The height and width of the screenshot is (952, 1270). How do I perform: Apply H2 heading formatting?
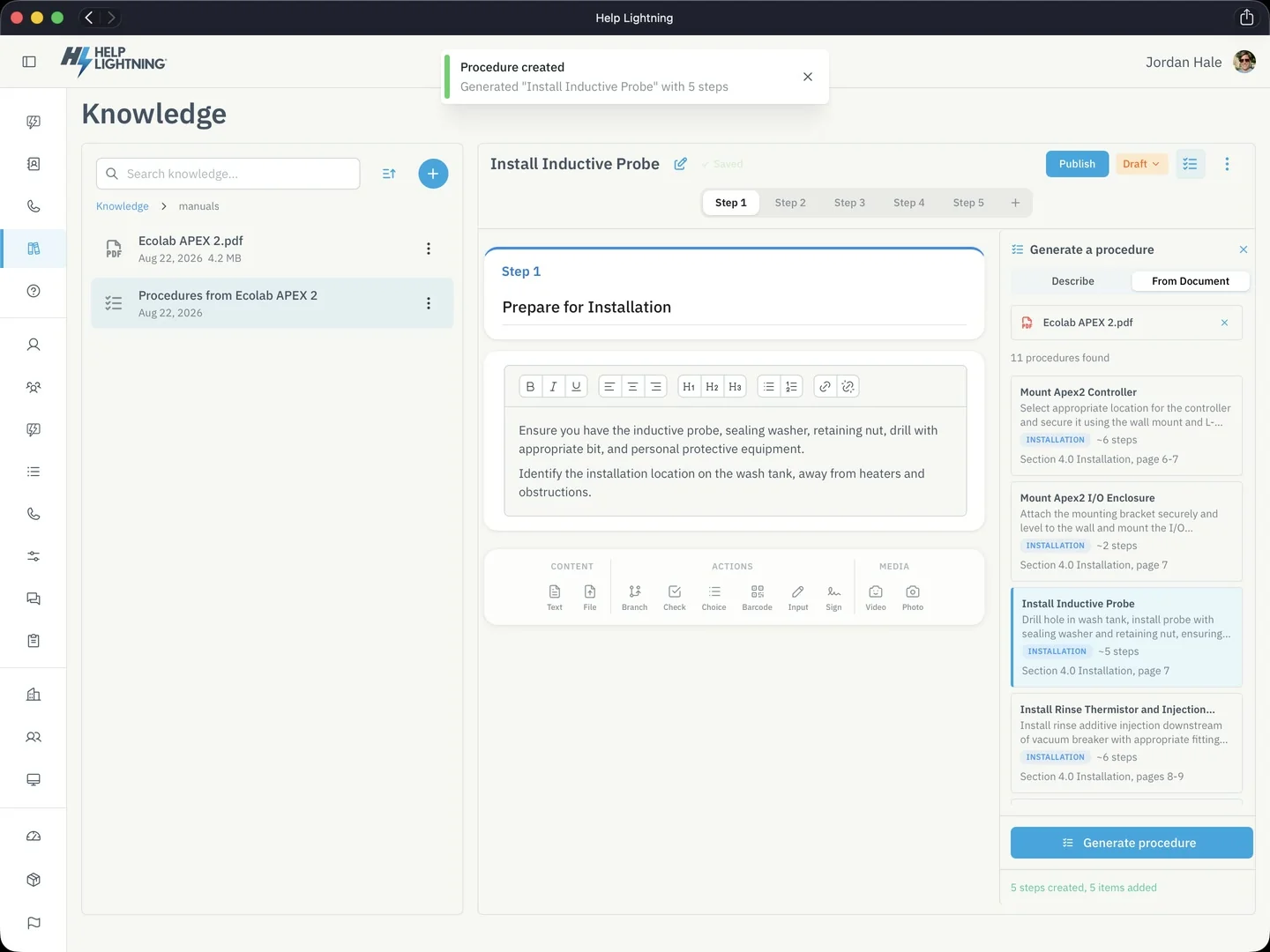712,386
